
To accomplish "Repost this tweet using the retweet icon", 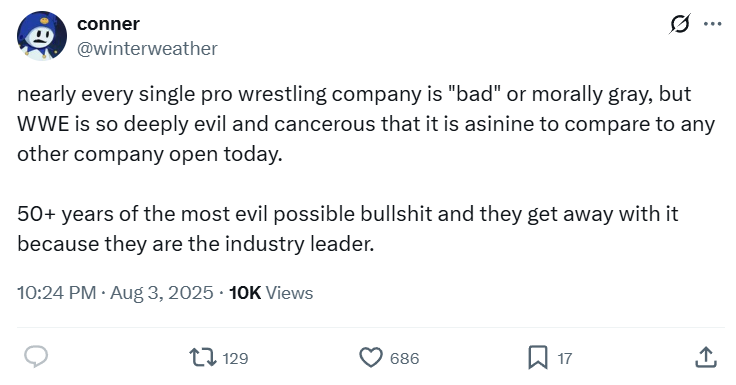I will [203, 357].
